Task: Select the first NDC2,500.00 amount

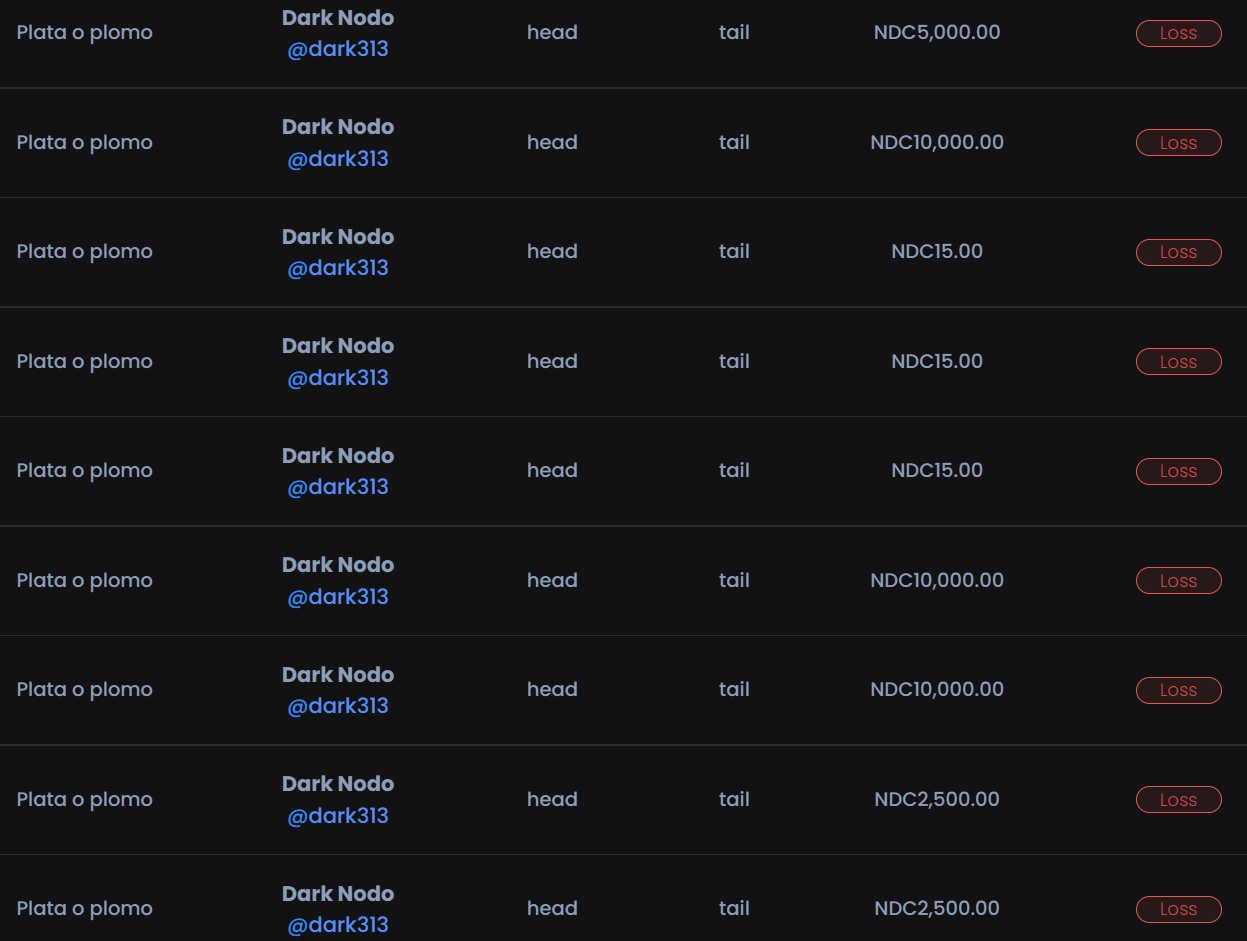Action: pyautogui.click(x=937, y=799)
